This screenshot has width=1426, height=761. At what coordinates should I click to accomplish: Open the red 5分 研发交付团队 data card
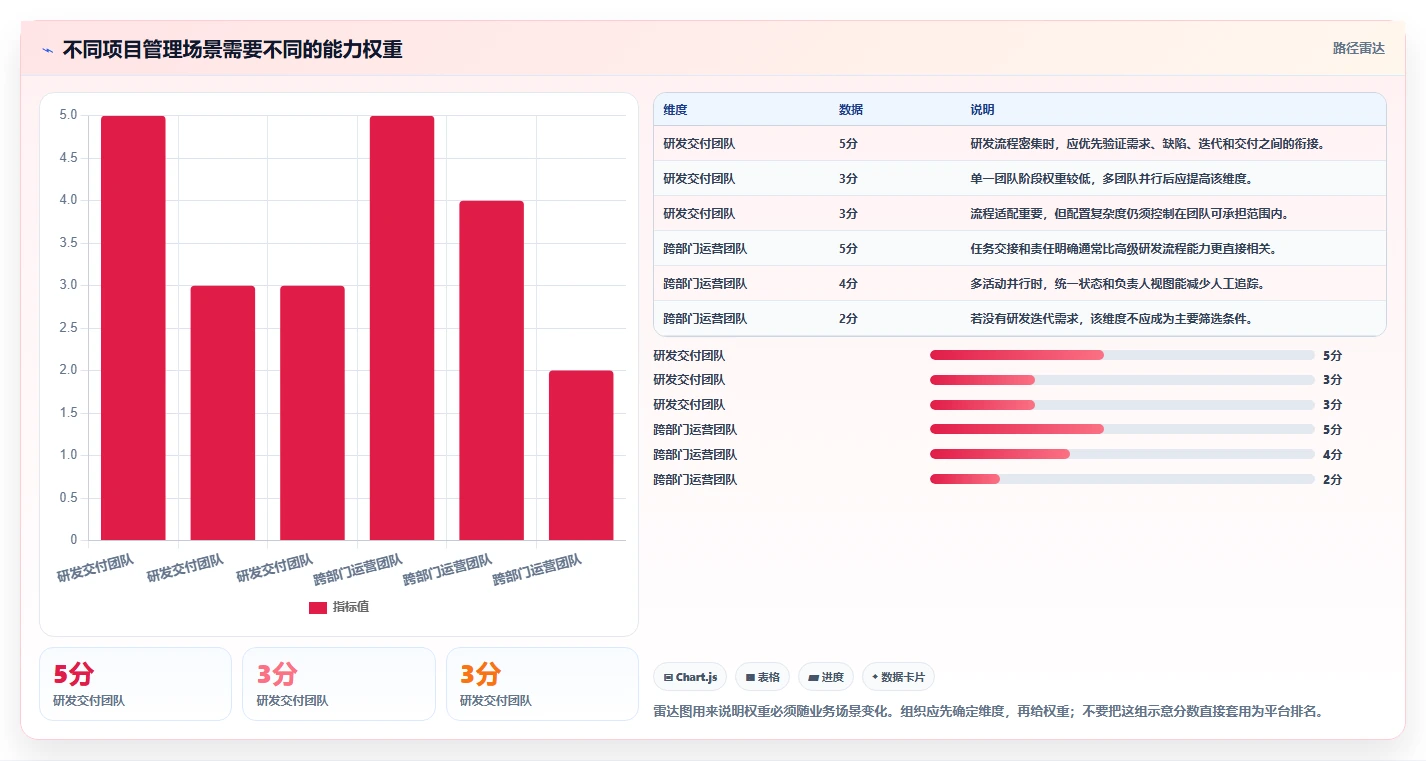coord(135,684)
